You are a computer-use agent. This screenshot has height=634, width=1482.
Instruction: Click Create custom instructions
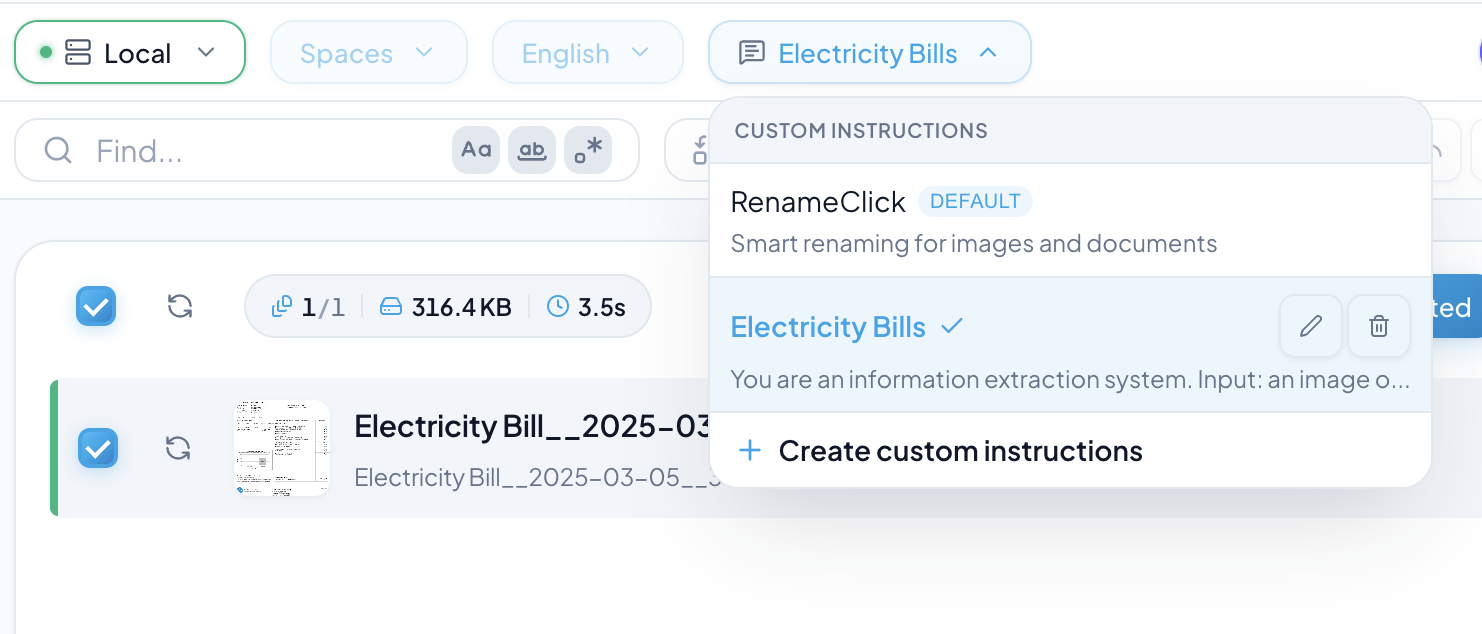tap(959, 451)
